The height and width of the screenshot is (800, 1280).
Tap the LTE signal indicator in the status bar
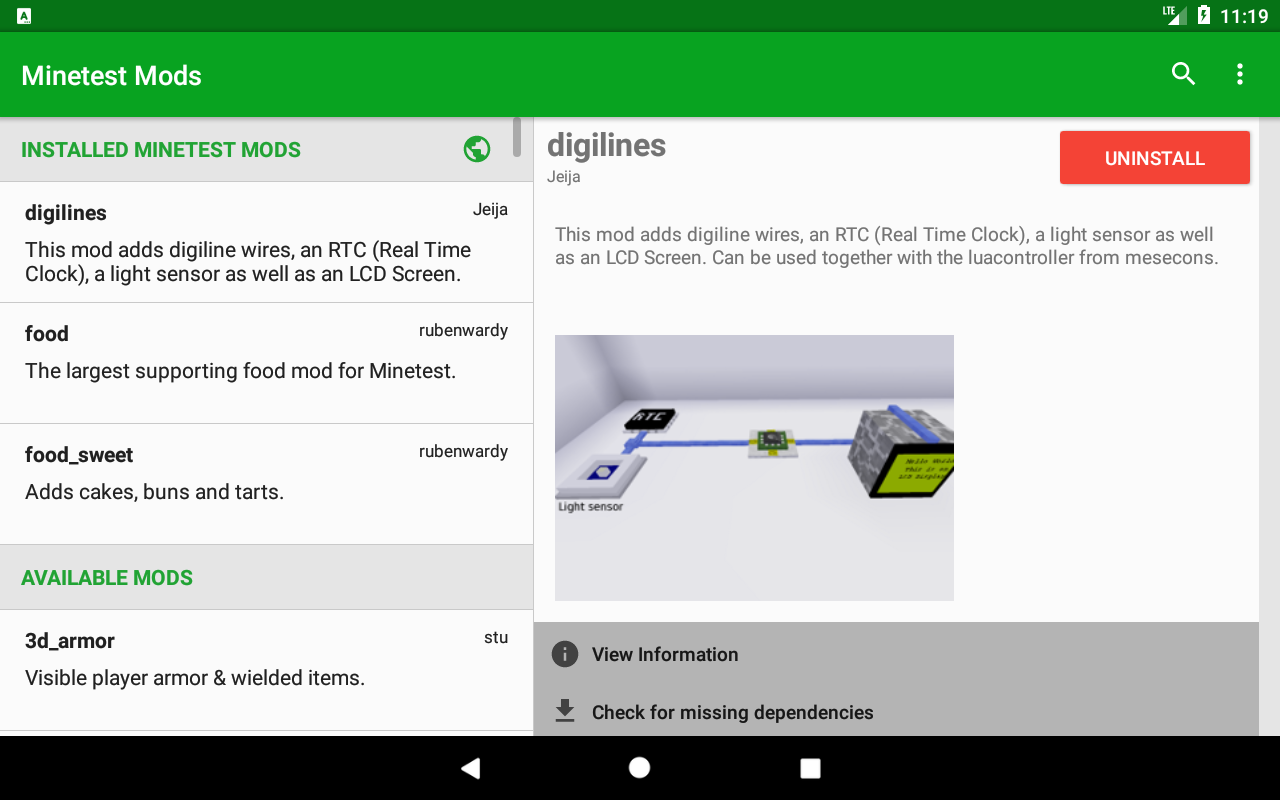tap(1174, 15)
